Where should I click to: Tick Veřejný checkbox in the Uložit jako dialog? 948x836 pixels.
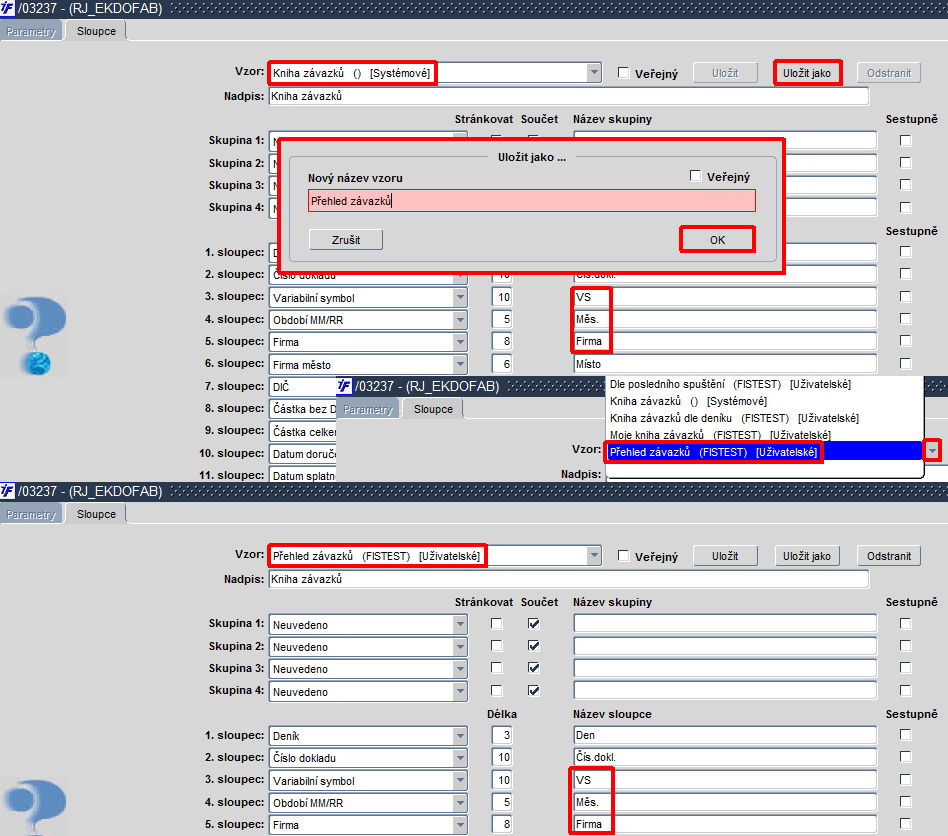click(x=695, y=176)
